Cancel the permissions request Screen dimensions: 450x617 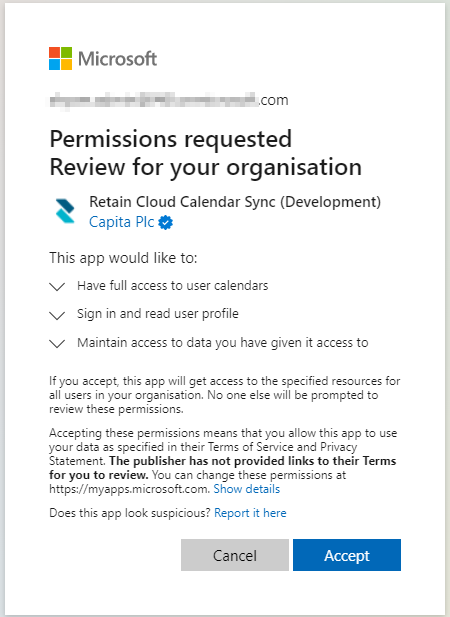pyautogui.click(x=235, y=555)
